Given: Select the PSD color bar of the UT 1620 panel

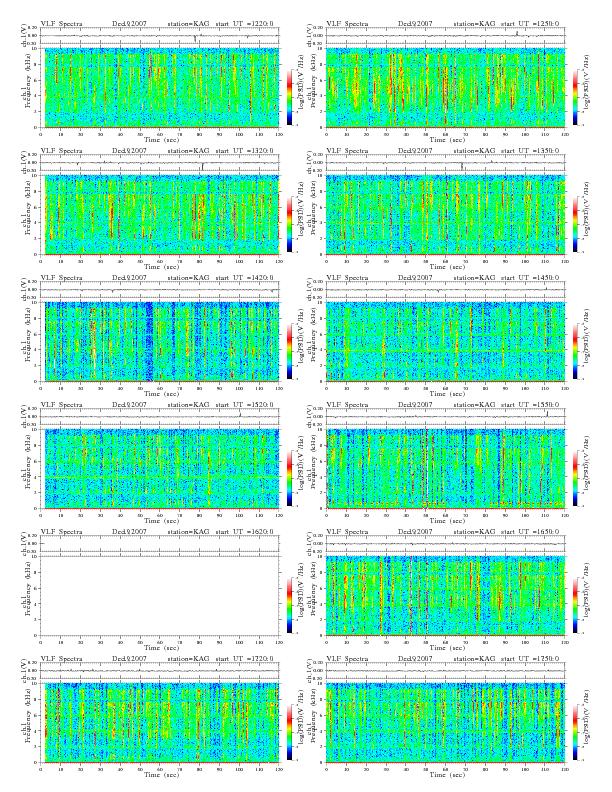Looking at the screenshot, I should 289,606.
